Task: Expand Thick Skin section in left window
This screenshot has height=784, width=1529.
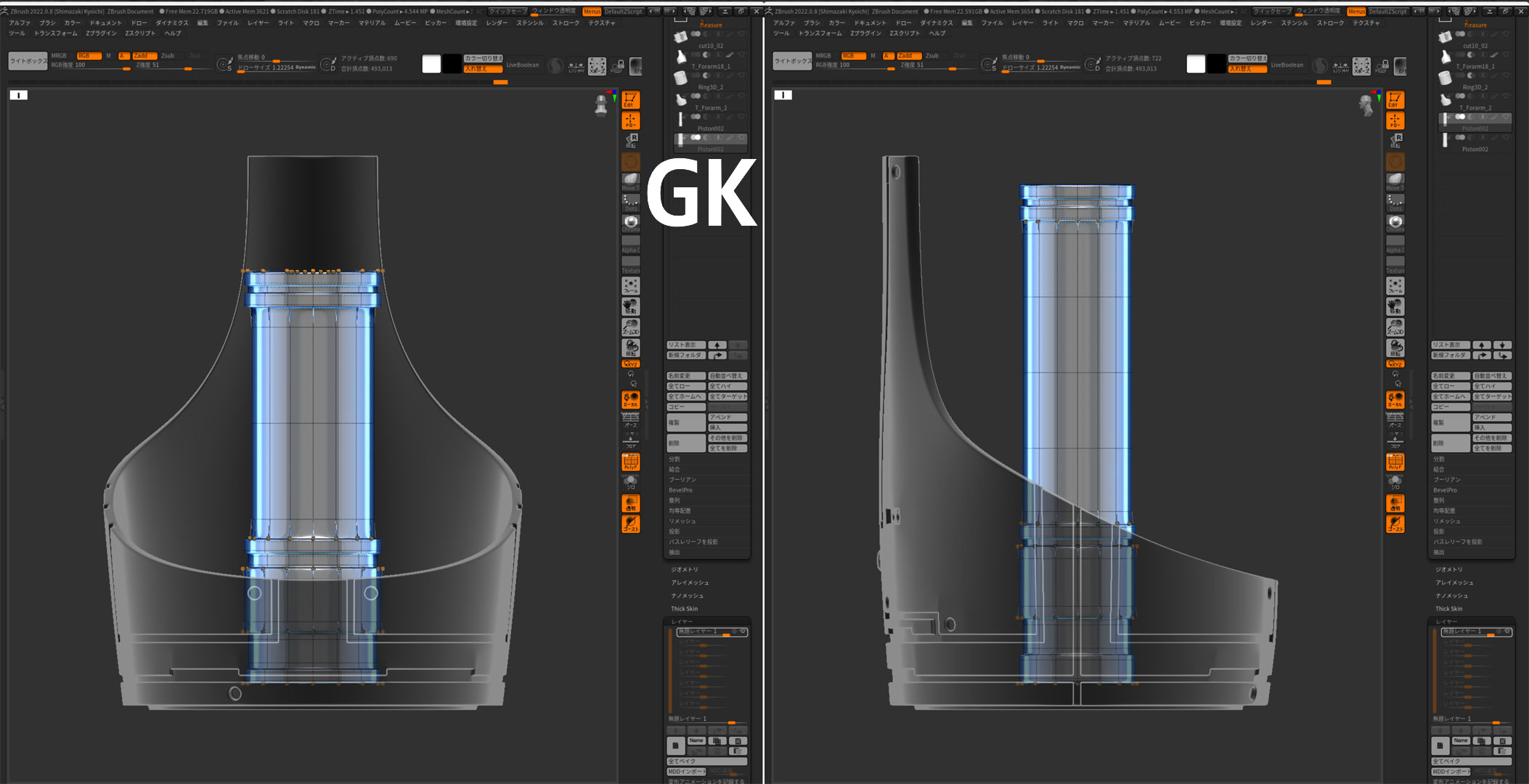Action: pos(685,609)
